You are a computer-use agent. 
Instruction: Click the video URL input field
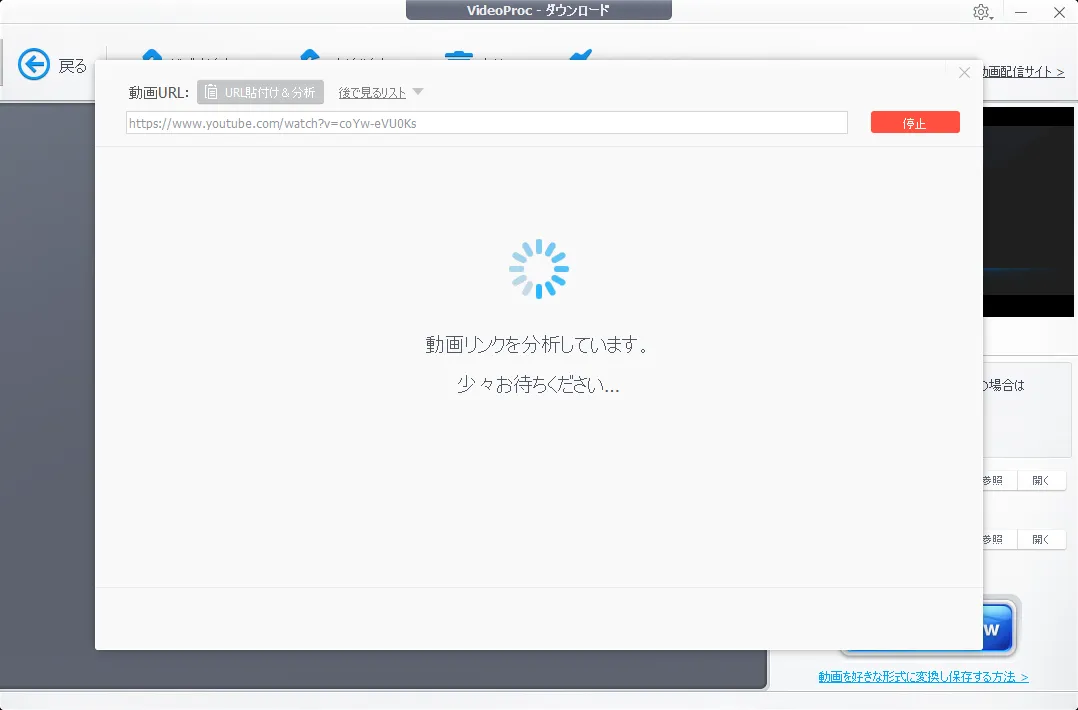click(x=487, y=123)
